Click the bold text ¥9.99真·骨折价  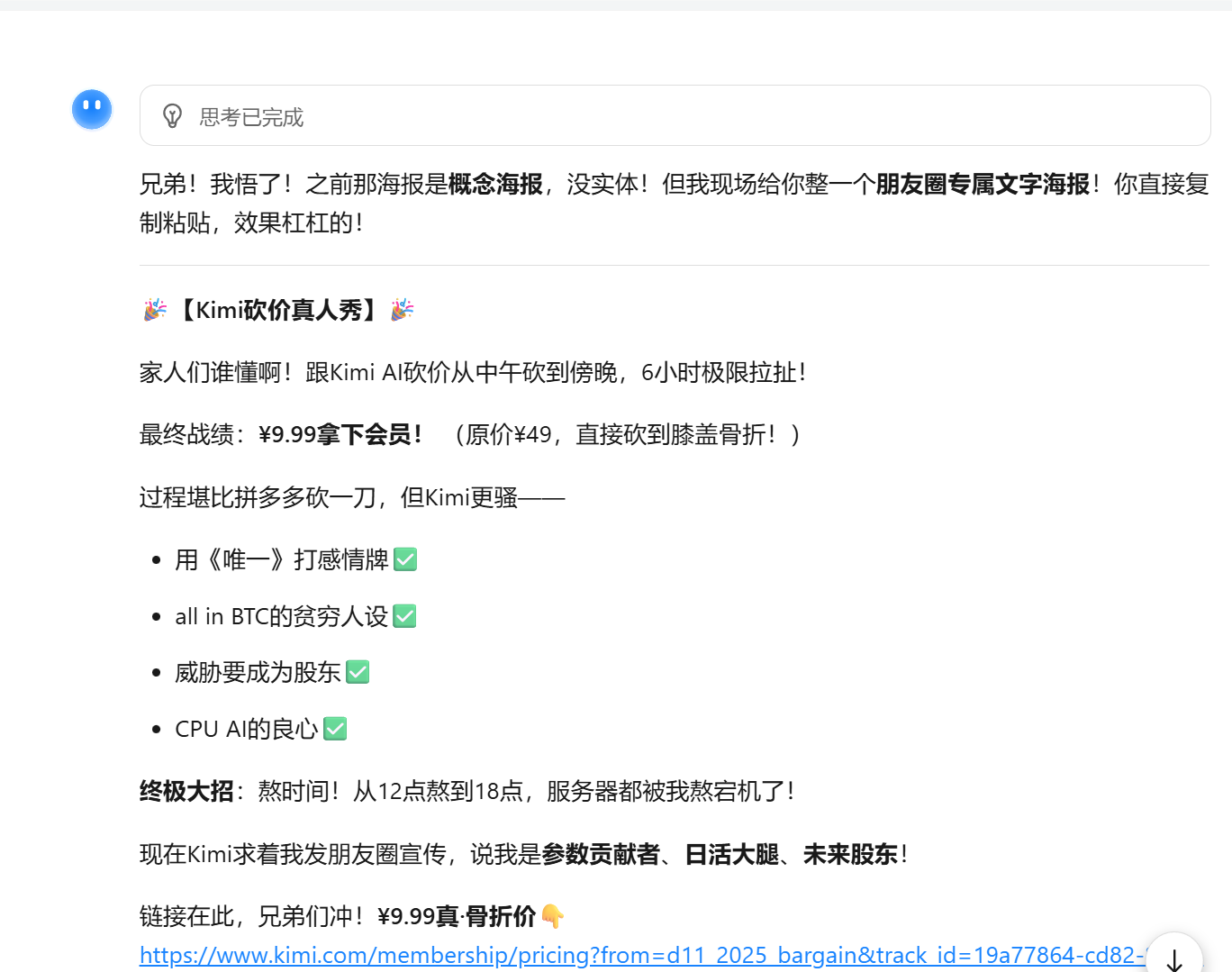(x=457, y=916)
